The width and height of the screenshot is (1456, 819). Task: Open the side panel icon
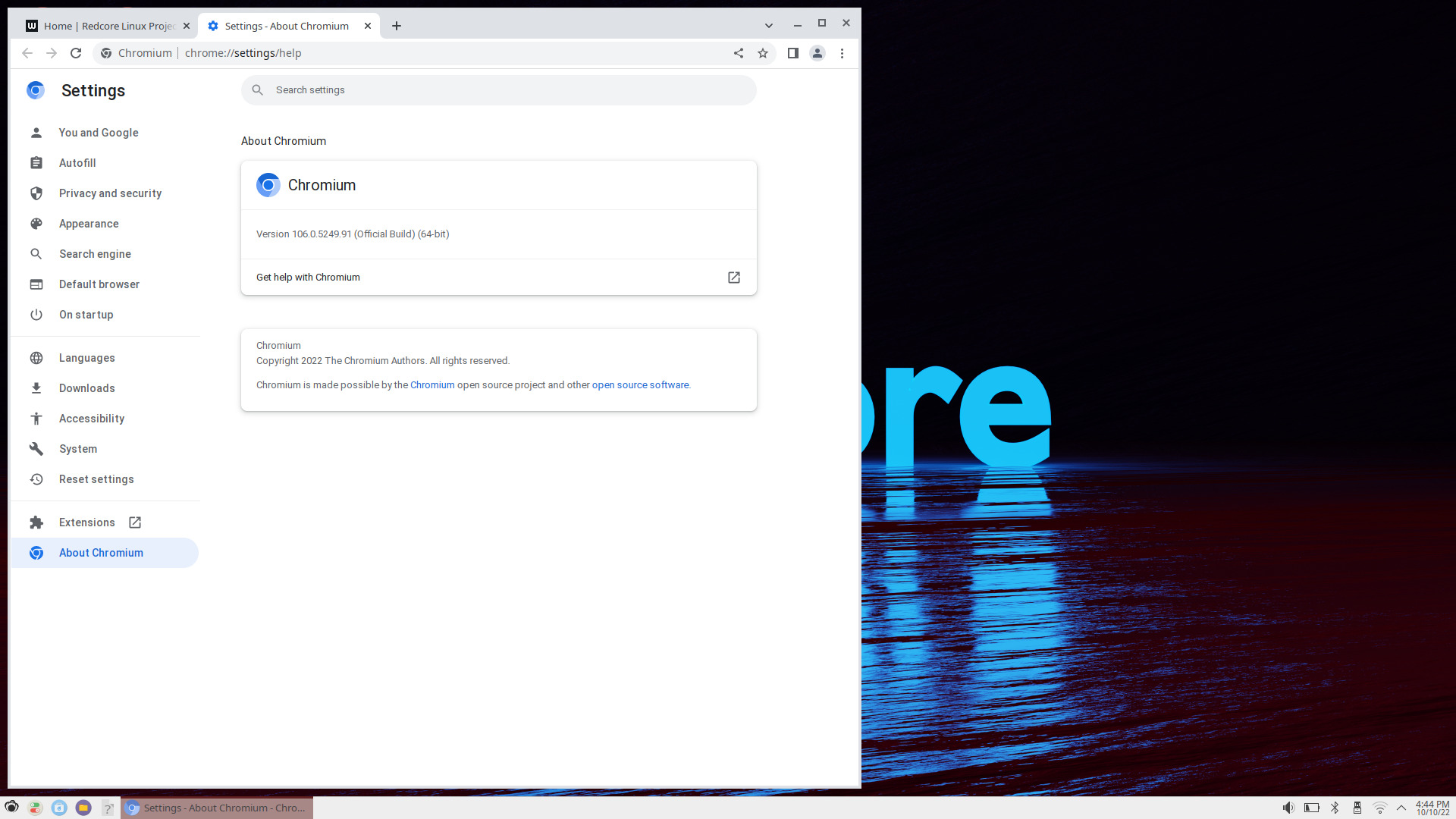click(x=793, y=53)
